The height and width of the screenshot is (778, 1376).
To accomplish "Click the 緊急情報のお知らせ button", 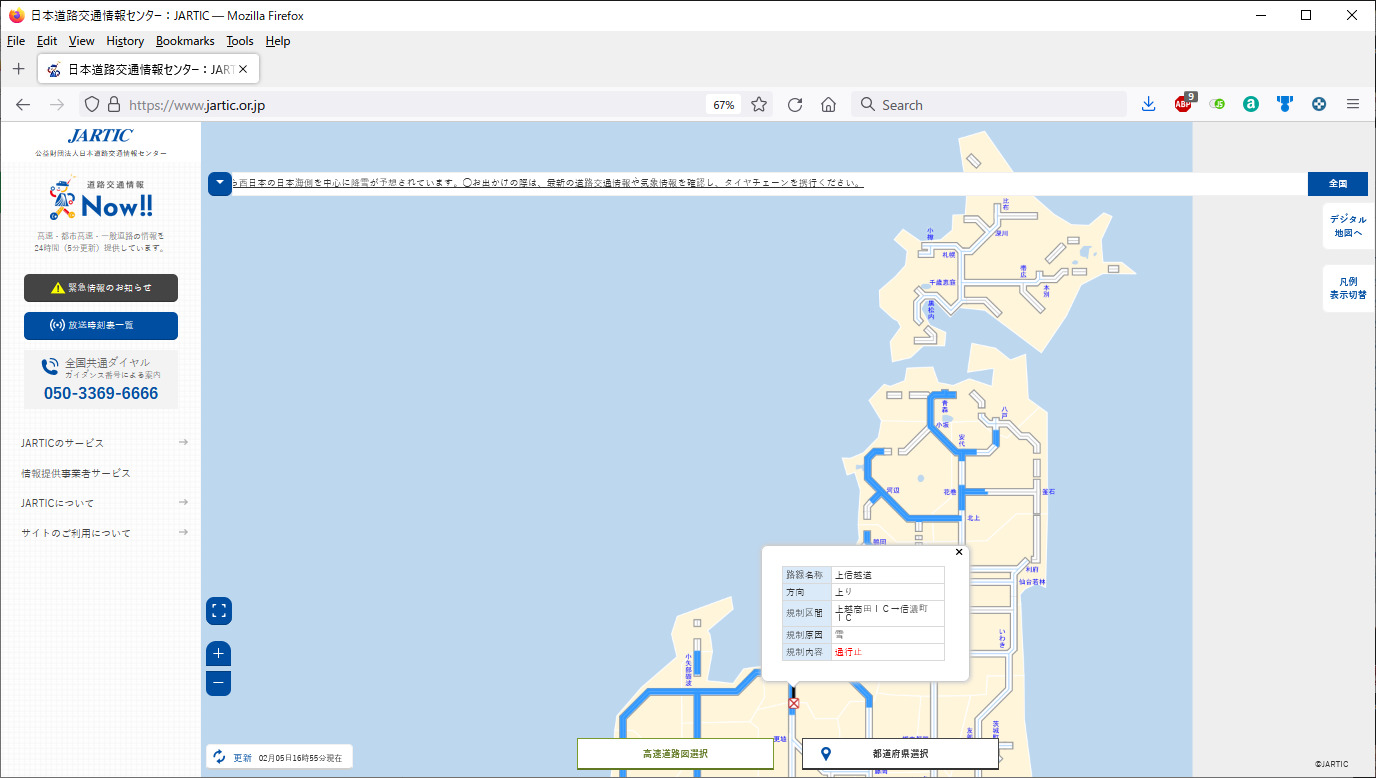I will [101, 288].
